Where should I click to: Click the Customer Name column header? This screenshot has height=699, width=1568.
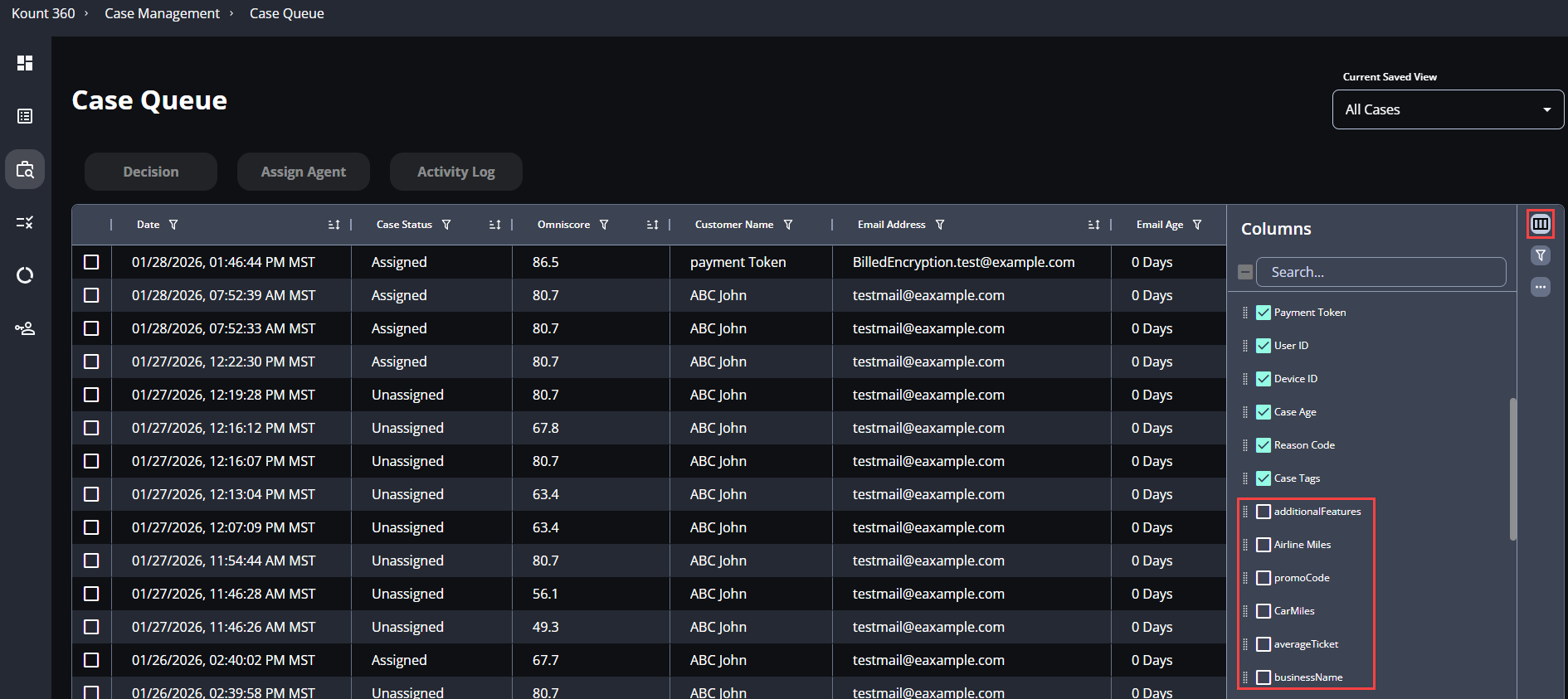coord(734,225)
